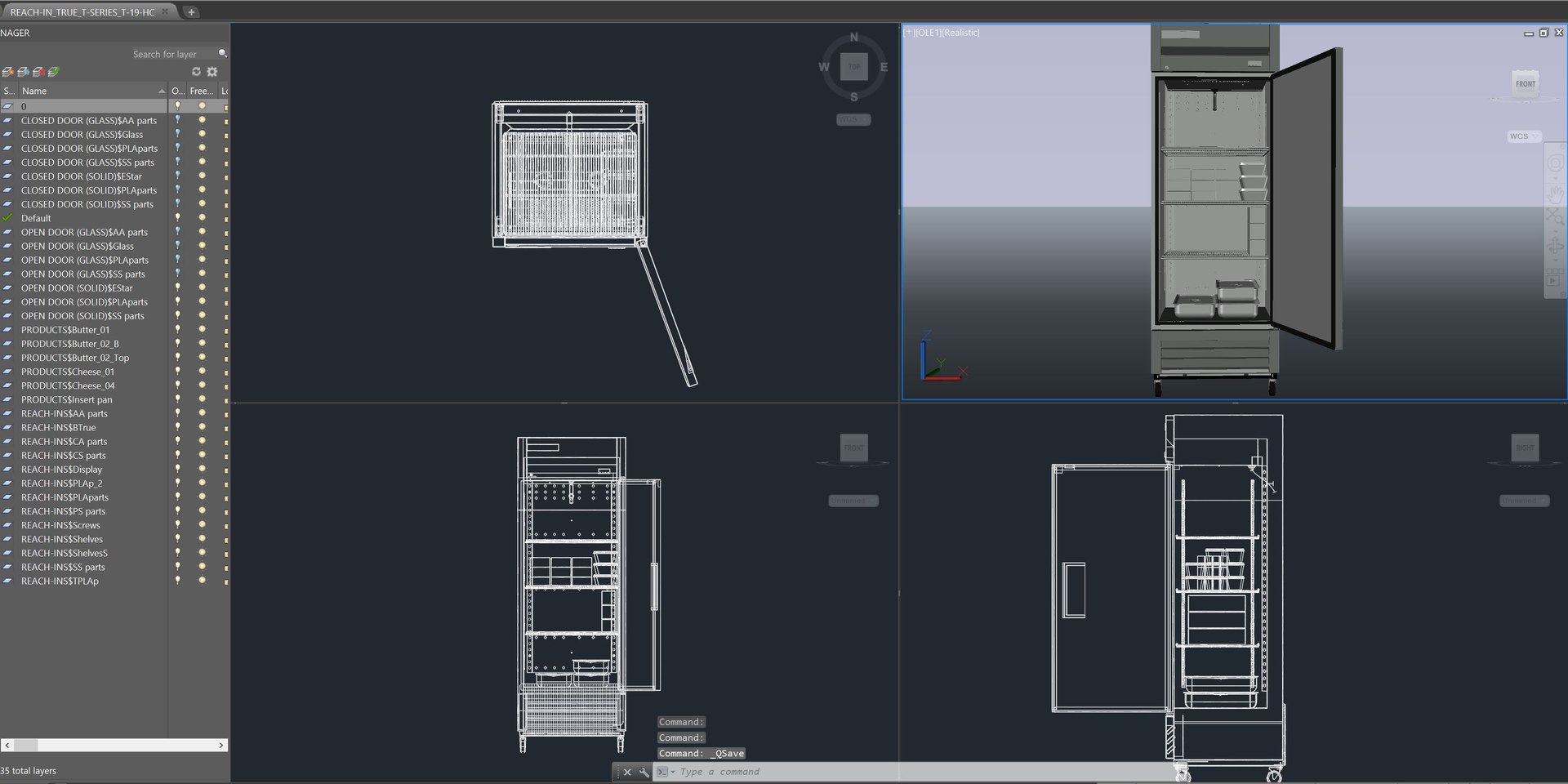Click the FRONT ViewCube in the realistic viewport
Image resolution: width=1568 pixels, height=784 pixels.
coord(1525,83)
